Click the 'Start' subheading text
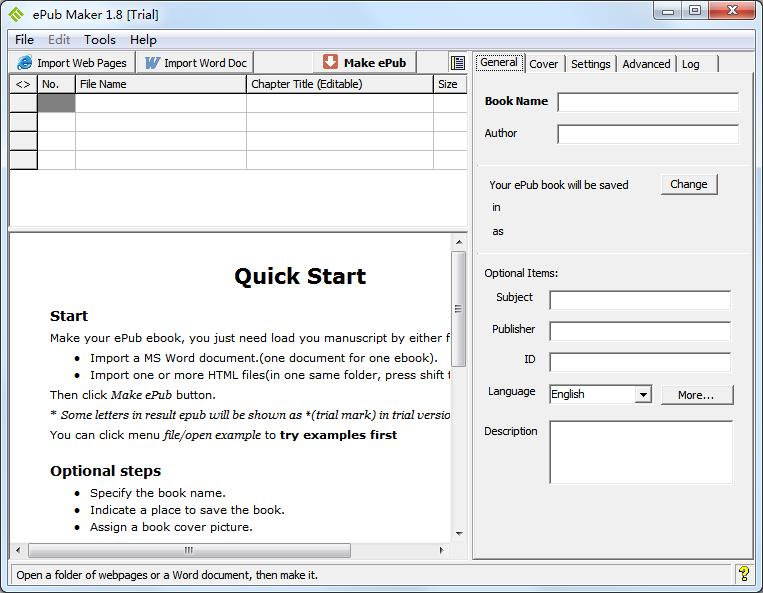Screen dimensions: 763x593 point(69,316)
